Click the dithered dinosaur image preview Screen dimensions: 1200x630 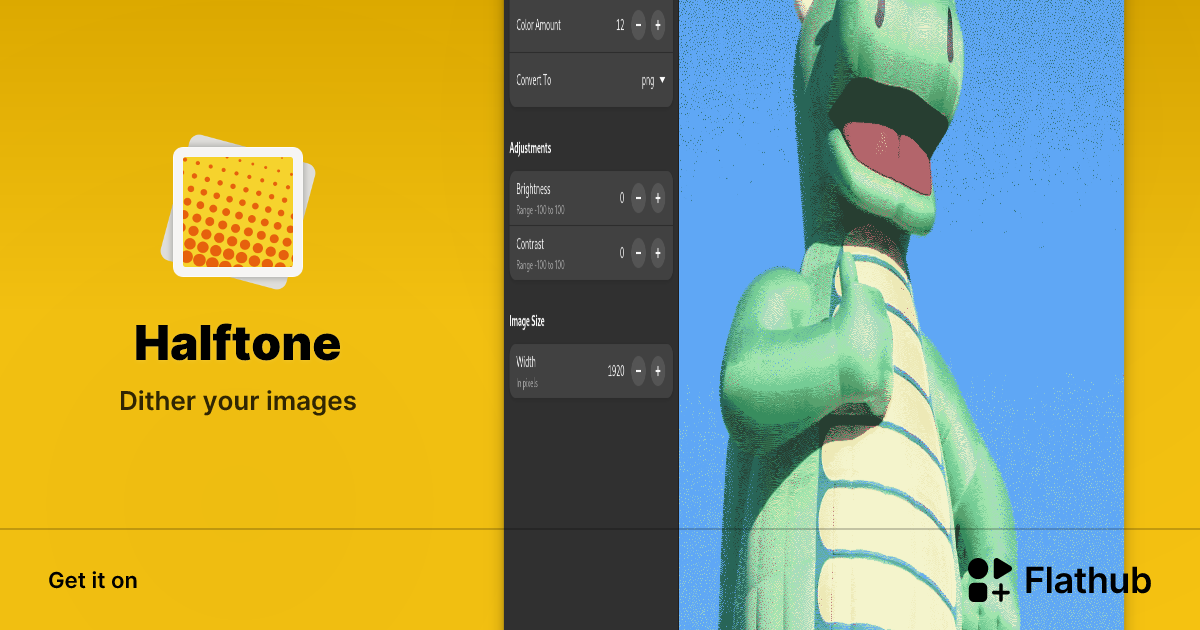coord(900,300)
